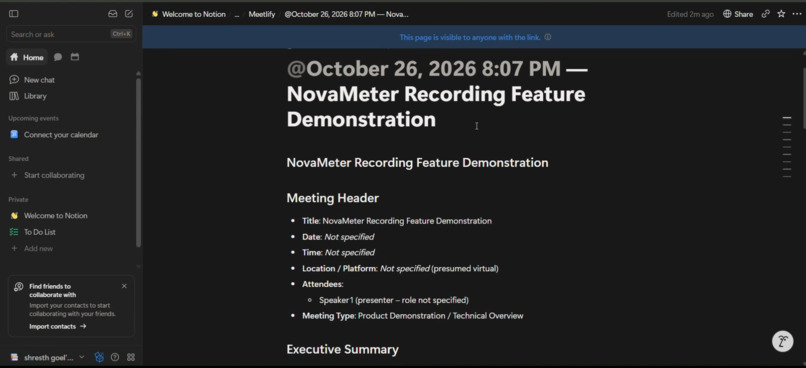
Task: Create a new page with the compose icon
Action: 129,14
